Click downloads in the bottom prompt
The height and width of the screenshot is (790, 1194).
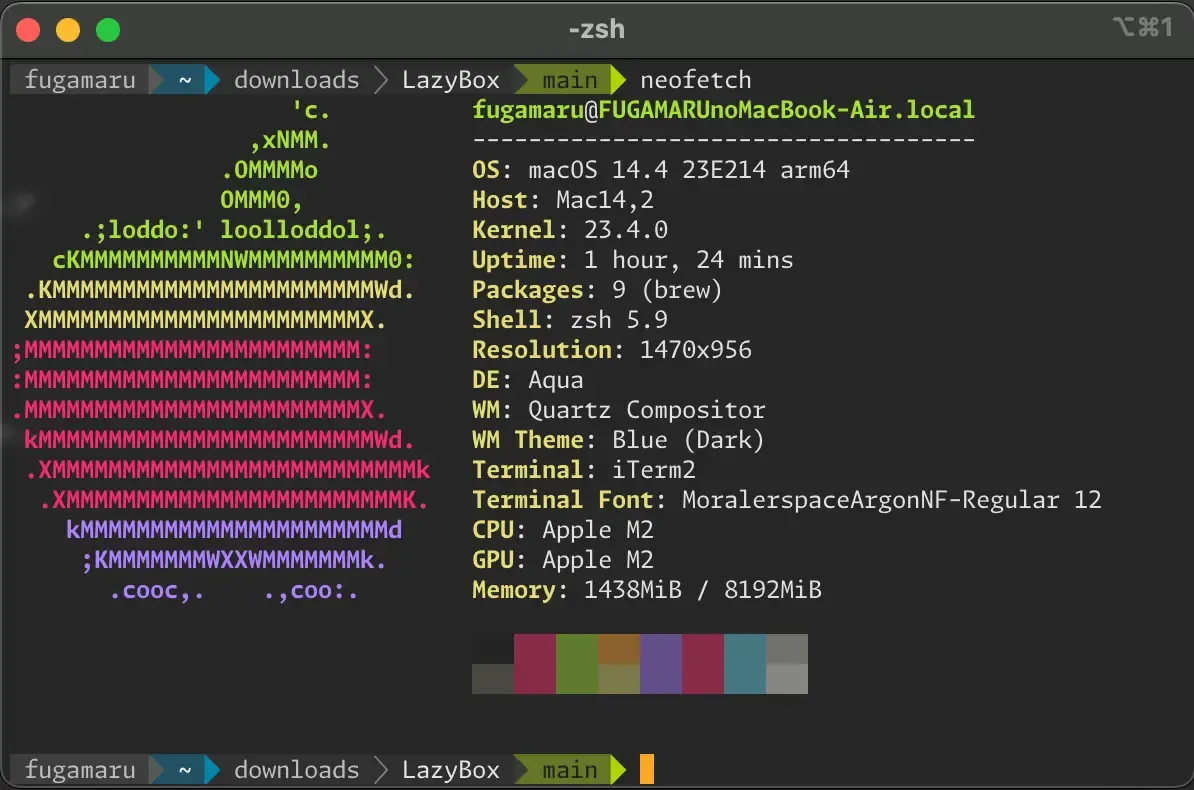pyautogui.click(x=296, y=769)
